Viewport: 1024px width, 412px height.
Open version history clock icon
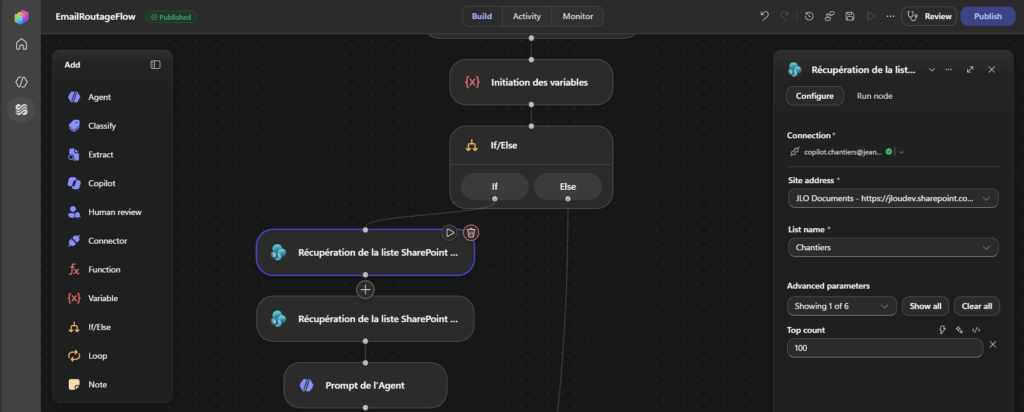pyautogui.click(x=809, y=16)
